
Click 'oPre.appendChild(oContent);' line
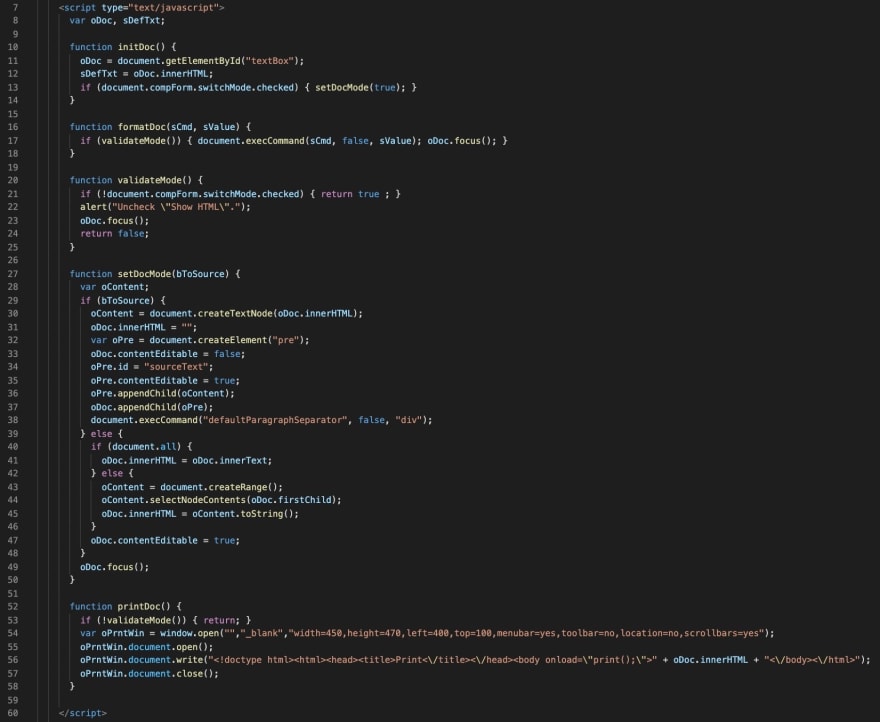(163, 394)
